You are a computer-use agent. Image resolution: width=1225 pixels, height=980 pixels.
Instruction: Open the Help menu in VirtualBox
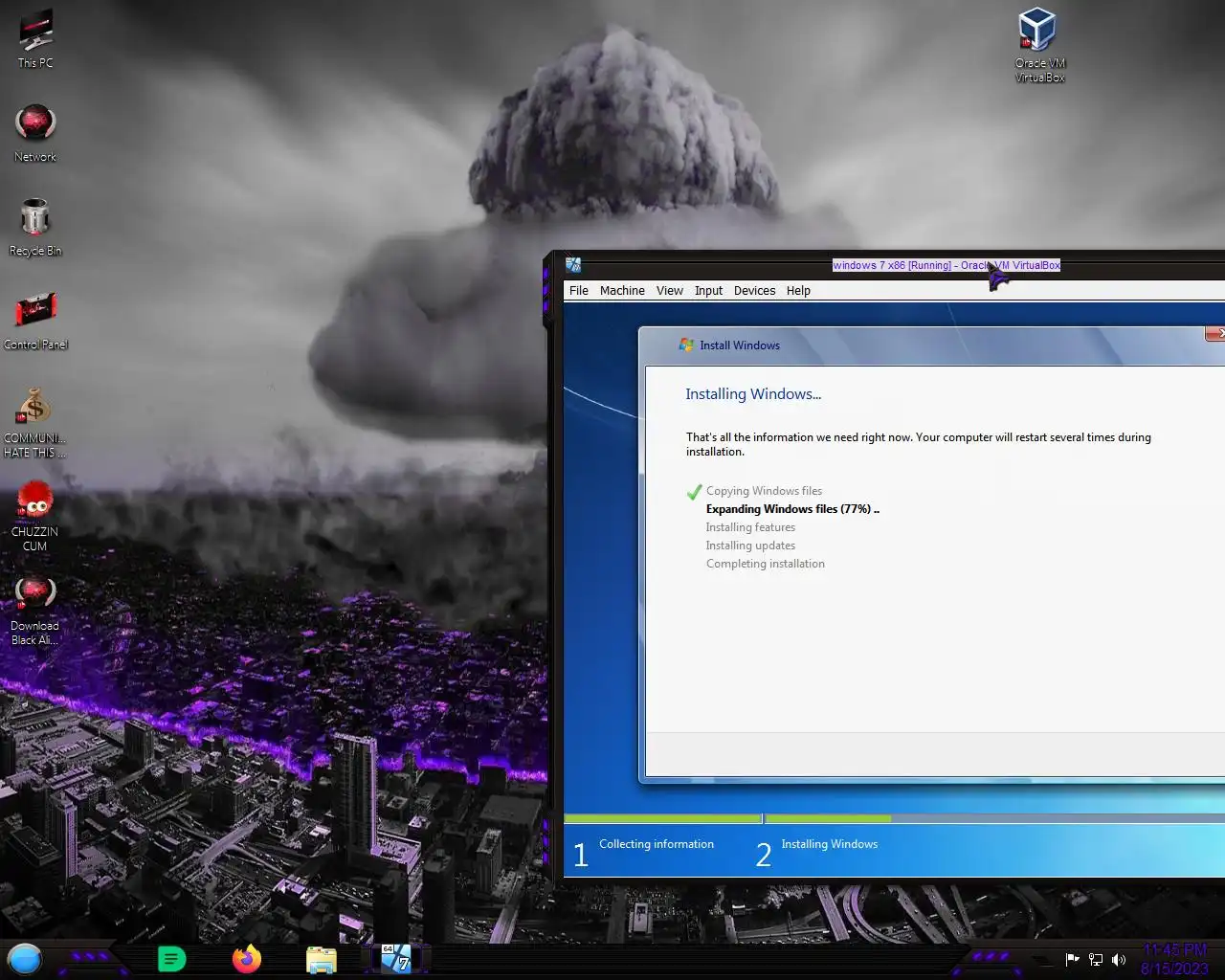click(798, 291)
